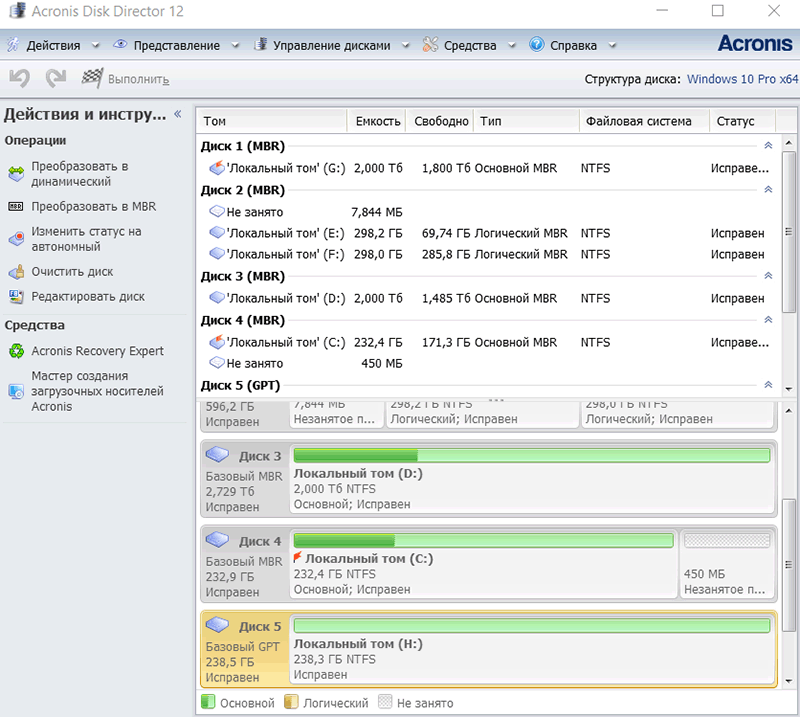Collapse the Диск 2 (MBR) group
Image resolution: width=800 pixels, height=717 pixels.
pos(768,189)
